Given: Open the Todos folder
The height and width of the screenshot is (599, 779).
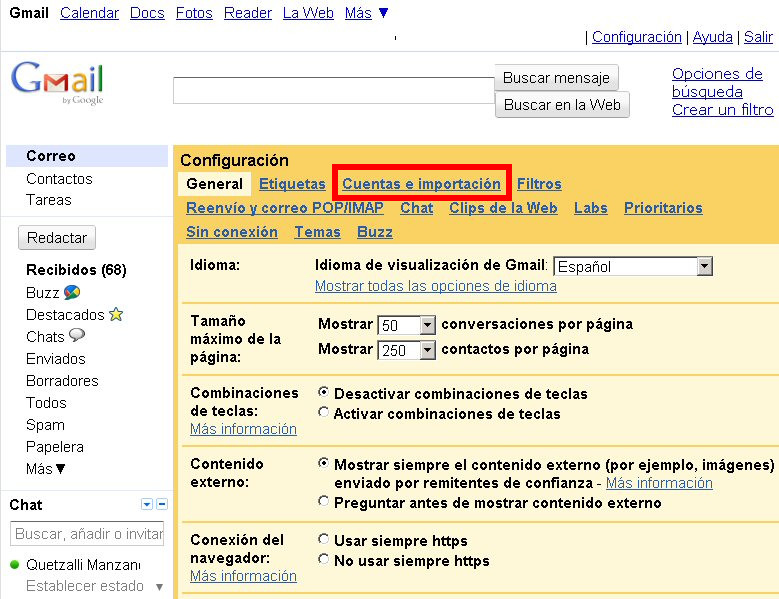Looking at the screenshot, I should [46, 402].
